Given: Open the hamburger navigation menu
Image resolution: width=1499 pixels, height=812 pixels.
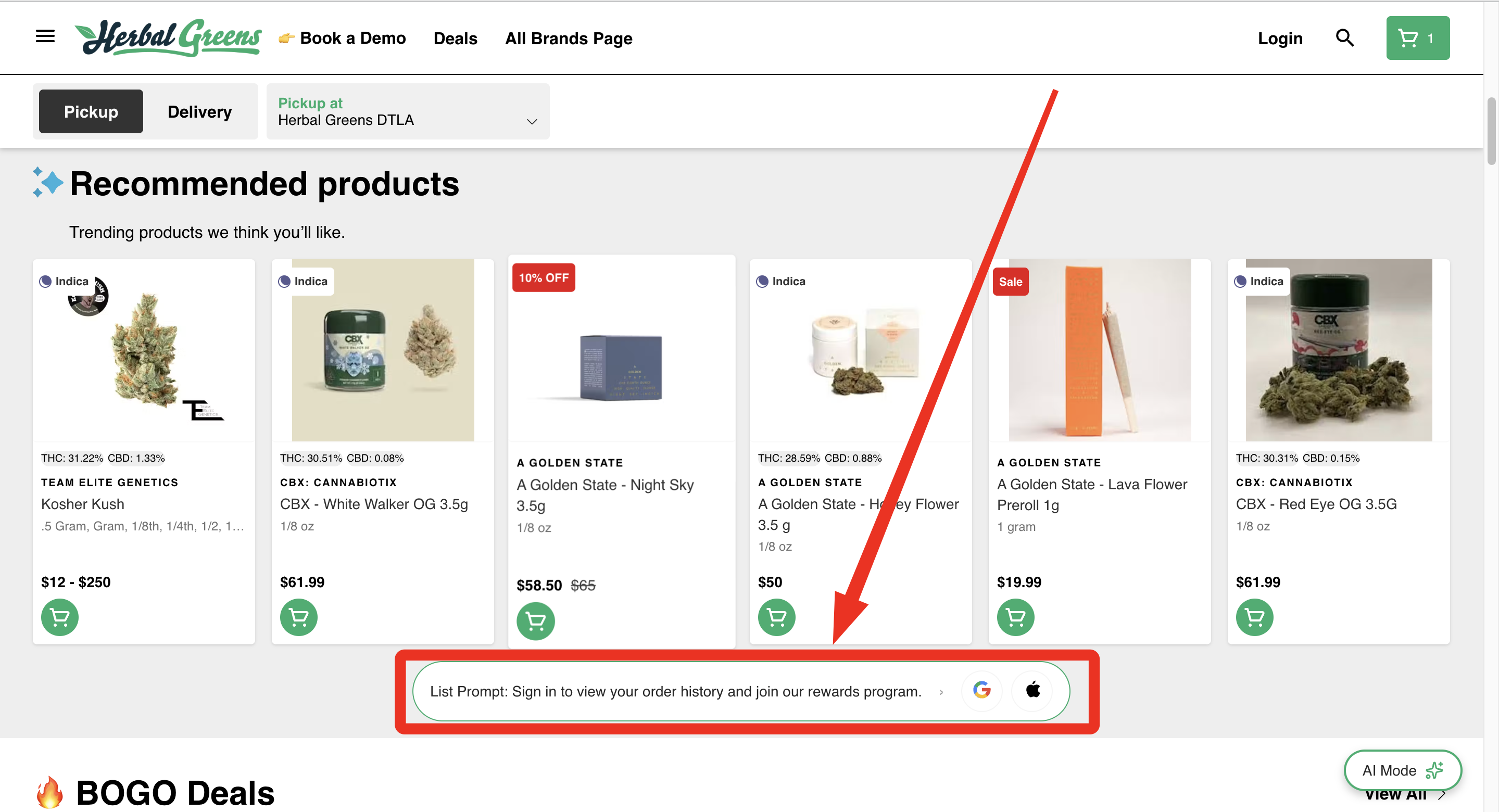Looking at the screenshot, I should [x=45, y=36].
